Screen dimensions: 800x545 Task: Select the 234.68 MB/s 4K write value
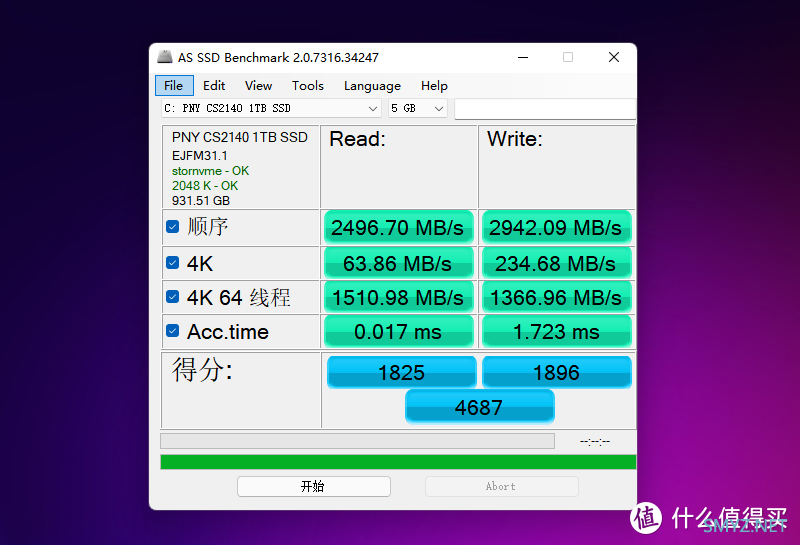tap(556, 263)
